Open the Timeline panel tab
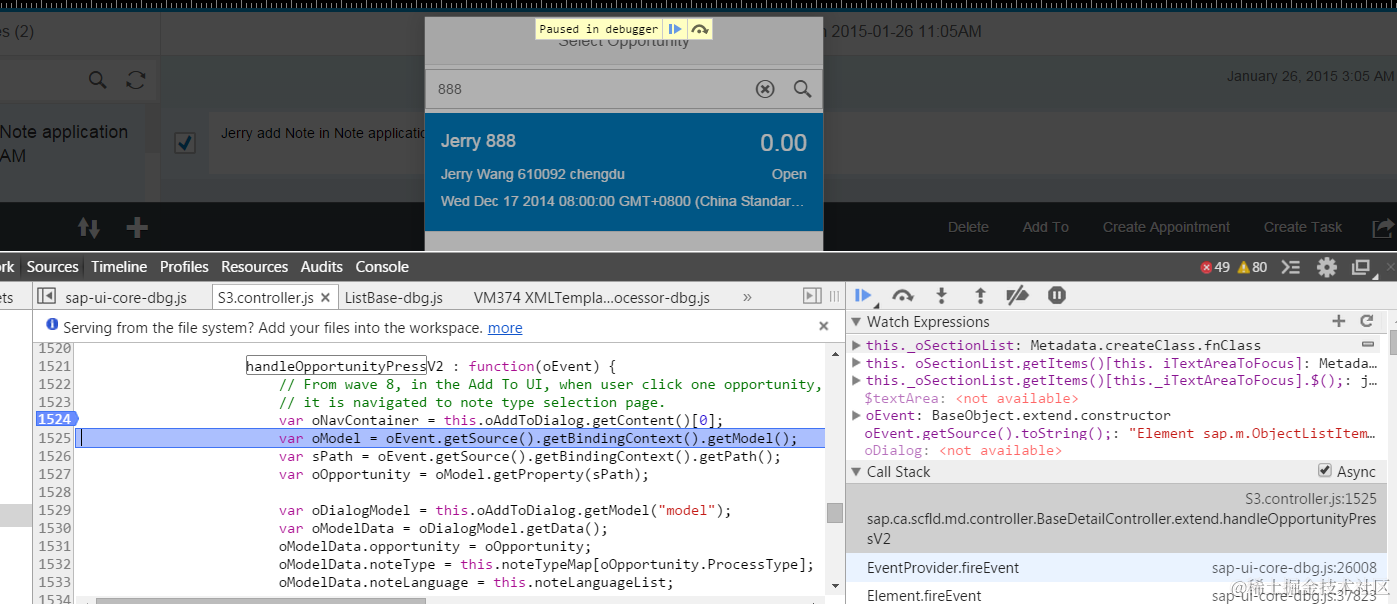The width and height of the screenshot is (1397, 604). [119, 267]
